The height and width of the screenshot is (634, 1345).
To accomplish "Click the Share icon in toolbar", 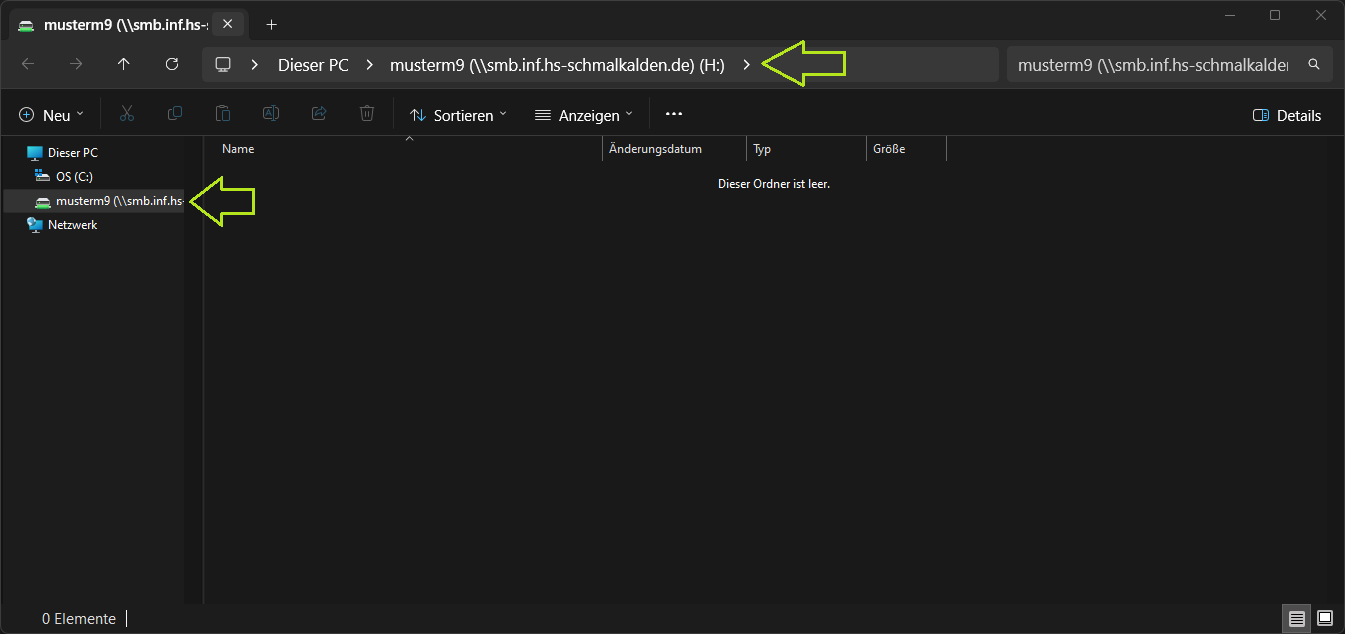I will pos(319,114).
